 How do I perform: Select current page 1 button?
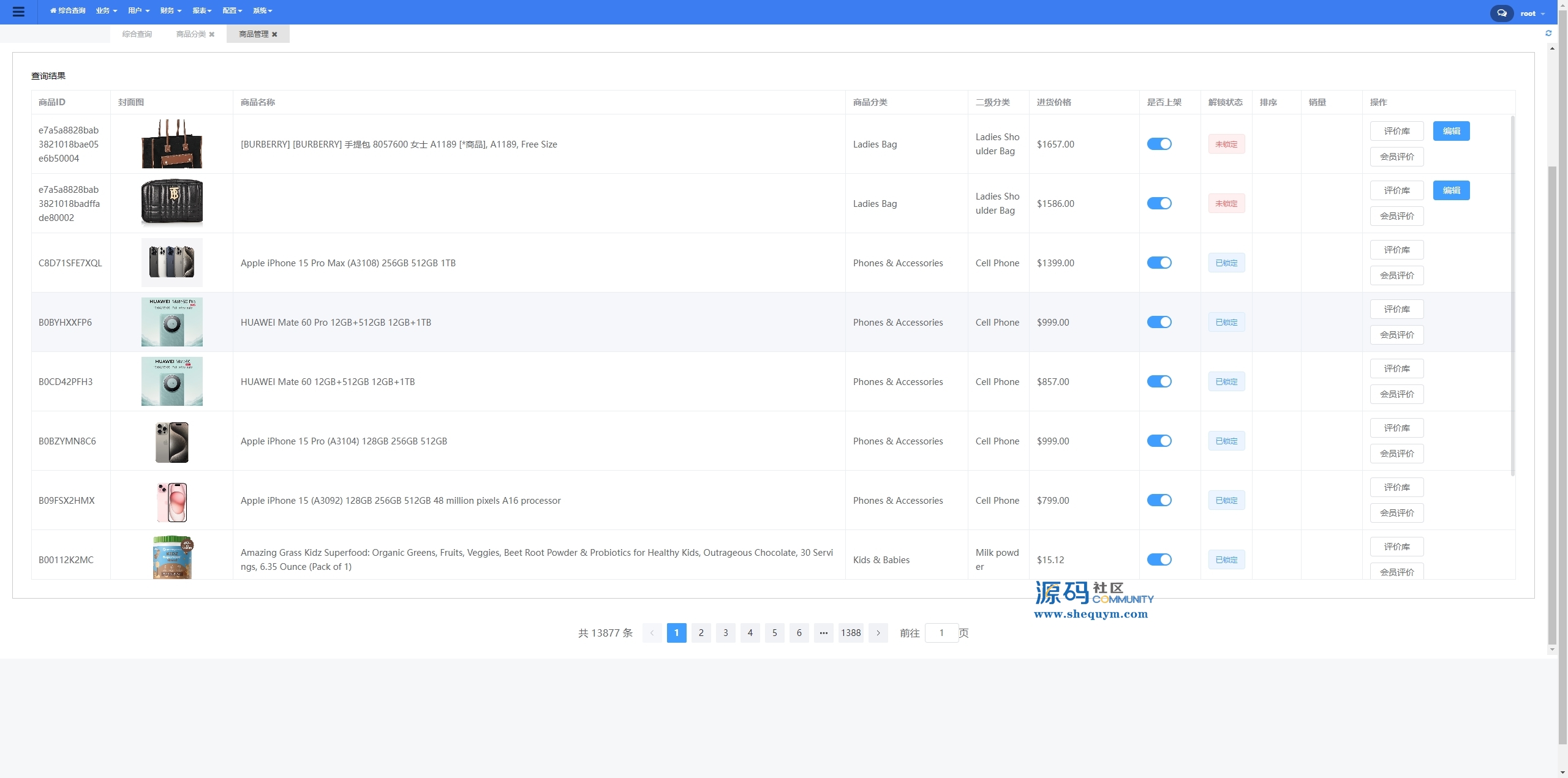676,633
